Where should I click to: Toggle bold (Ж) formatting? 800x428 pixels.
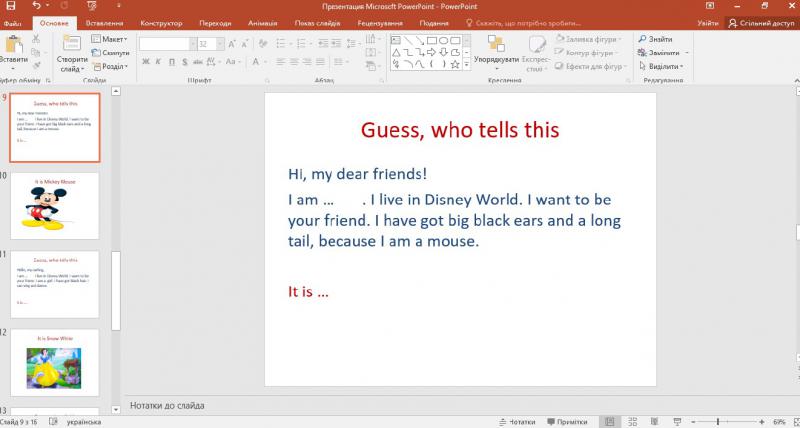pyautogui.click(x=145, y=62)
